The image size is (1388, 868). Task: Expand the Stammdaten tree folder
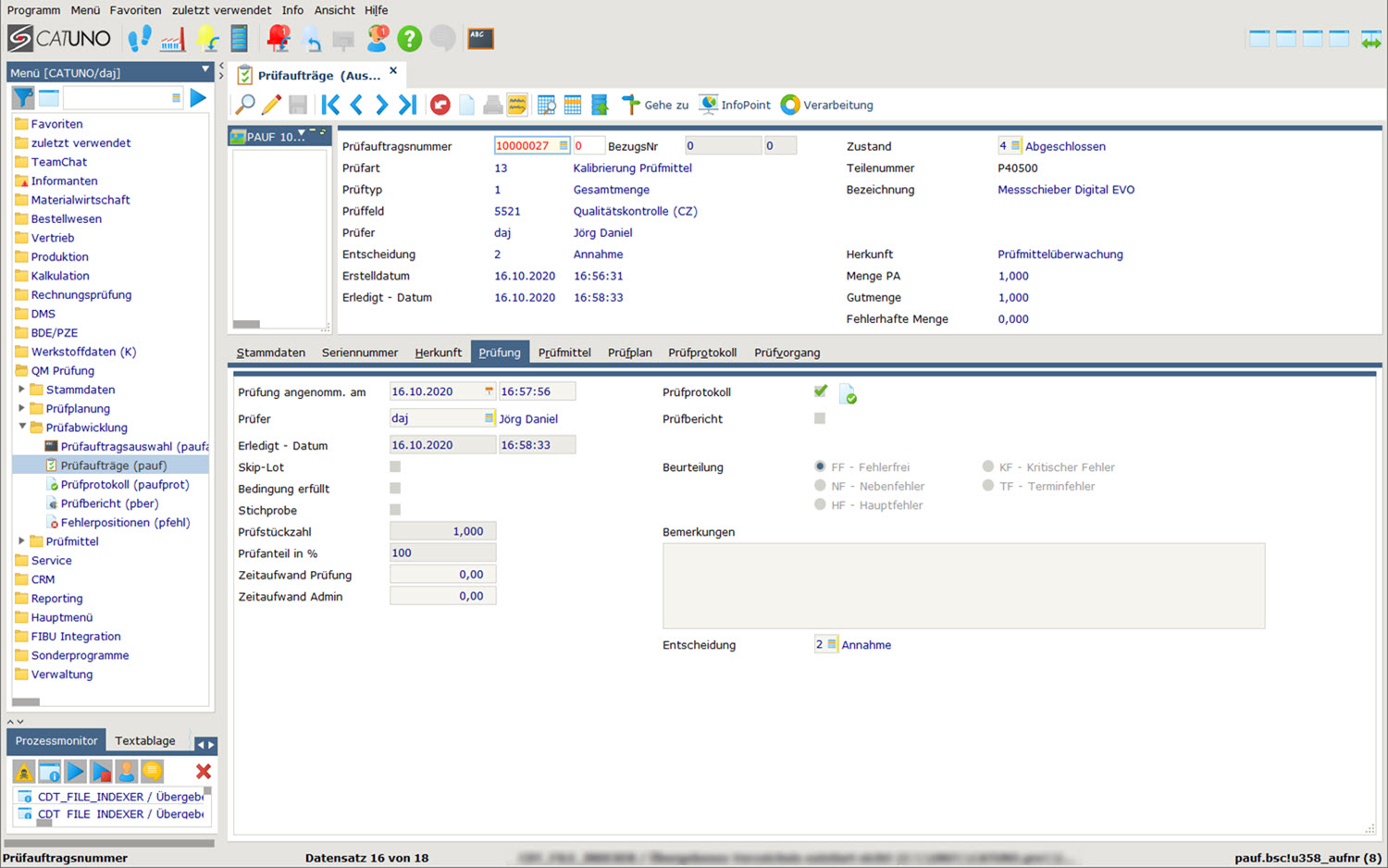pyautogui.click(x=21, y=390)
